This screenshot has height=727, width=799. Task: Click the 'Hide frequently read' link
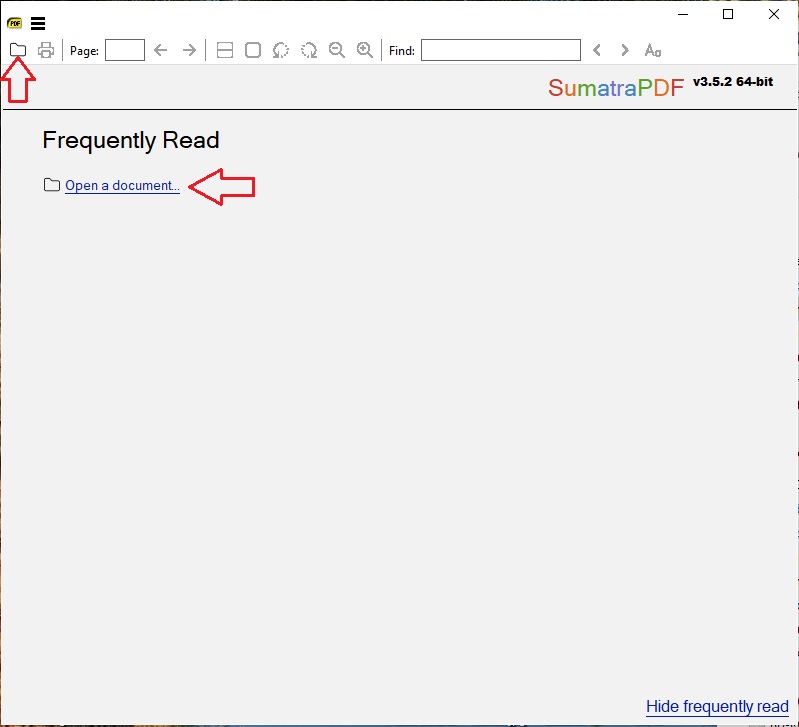pyautogui.click(x=717, y=706)
